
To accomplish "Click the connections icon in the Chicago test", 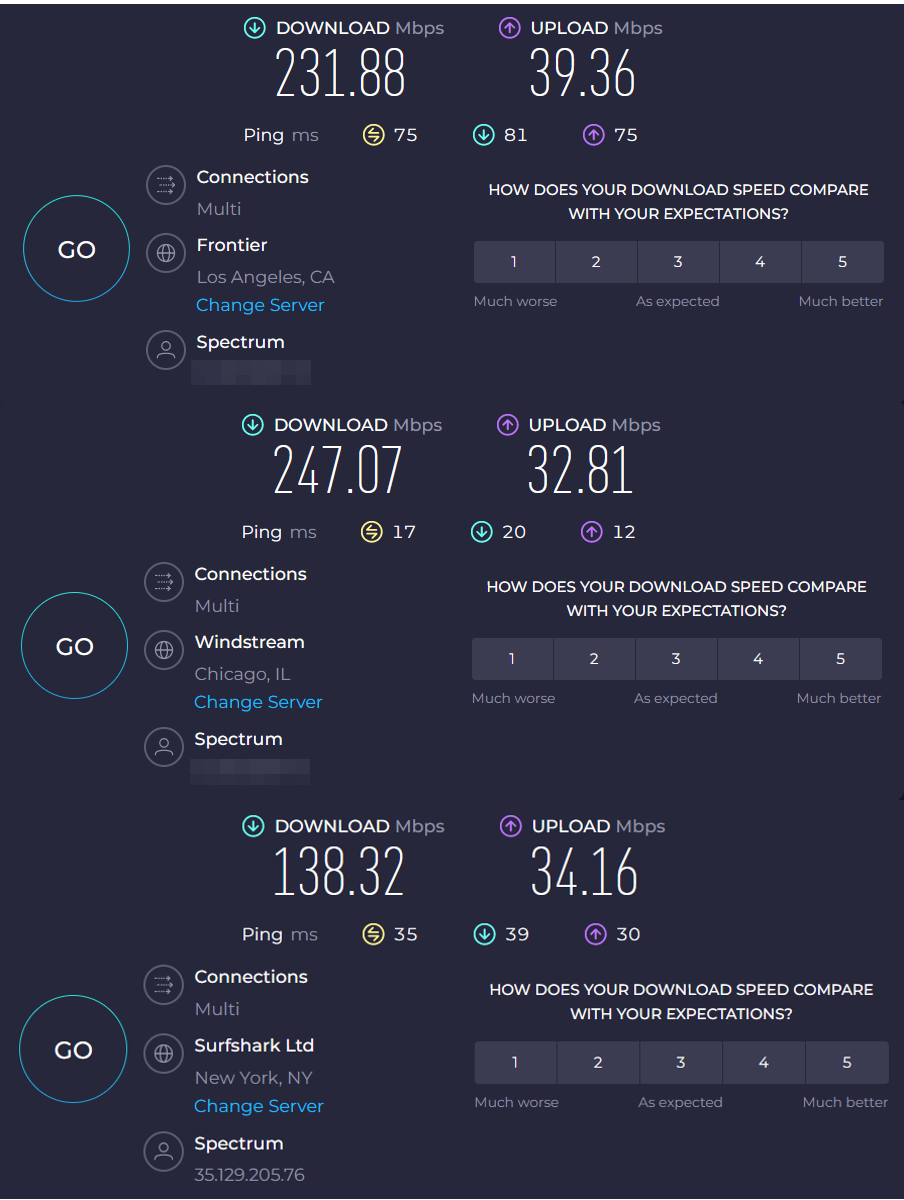I will (x=164, y=582).
